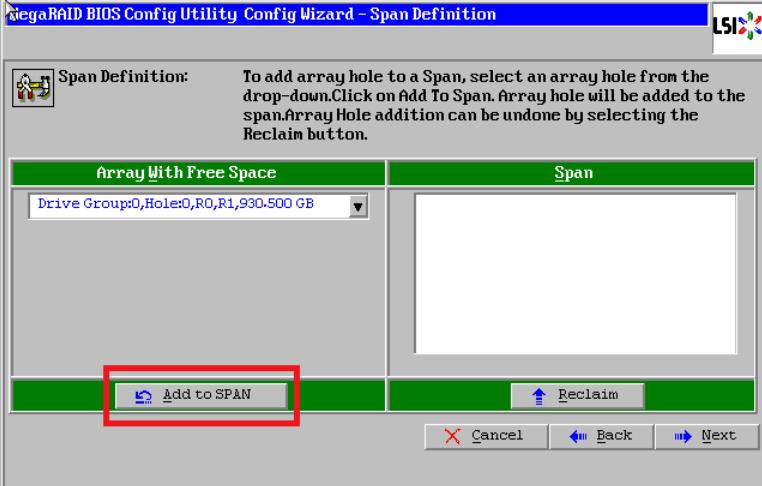Click the Add to SPAN button
Screen dimensions: 762x486
[201, 395]
